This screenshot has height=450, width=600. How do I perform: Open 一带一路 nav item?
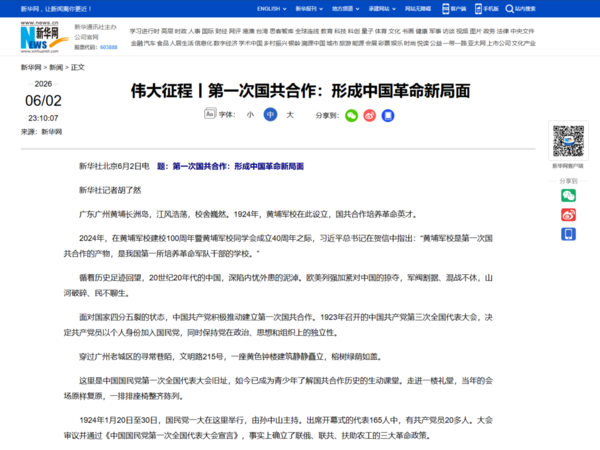(457, 43)
